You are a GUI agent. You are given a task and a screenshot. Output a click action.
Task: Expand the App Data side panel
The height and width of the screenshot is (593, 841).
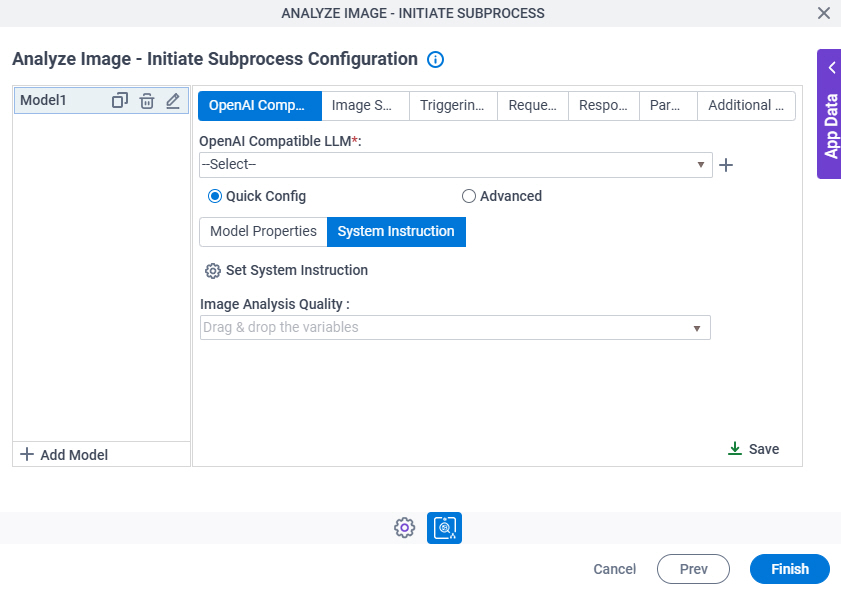pyautogui.click(x=829, y=114)
